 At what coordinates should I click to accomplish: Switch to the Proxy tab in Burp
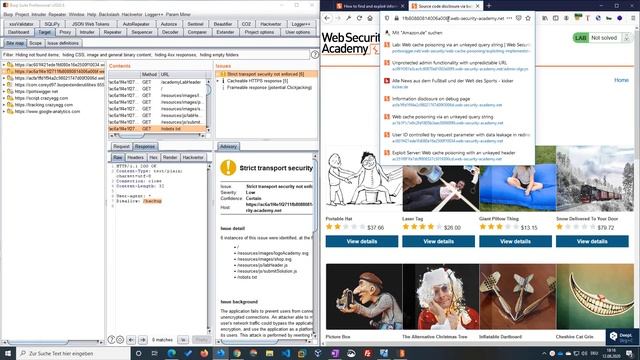[65, 32]
